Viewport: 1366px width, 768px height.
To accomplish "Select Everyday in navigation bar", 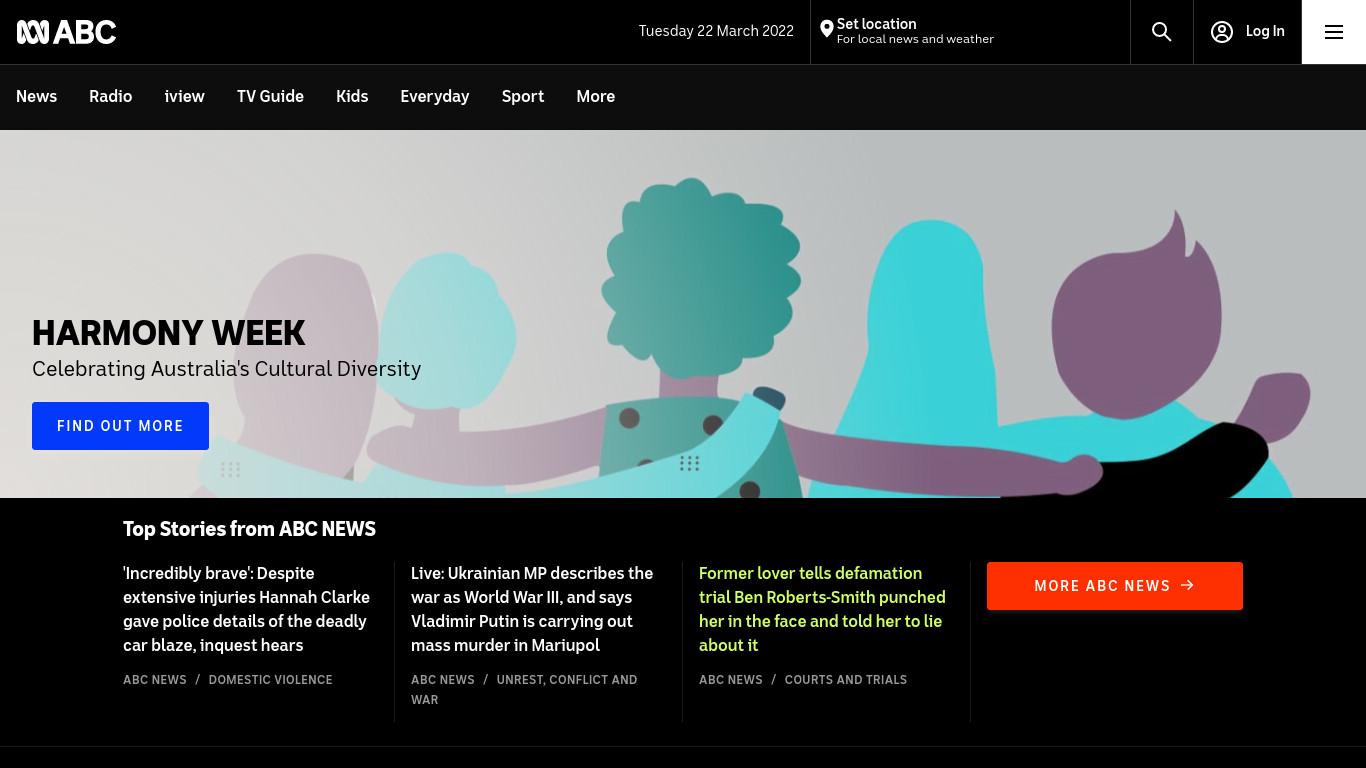I will coord(434,97).
